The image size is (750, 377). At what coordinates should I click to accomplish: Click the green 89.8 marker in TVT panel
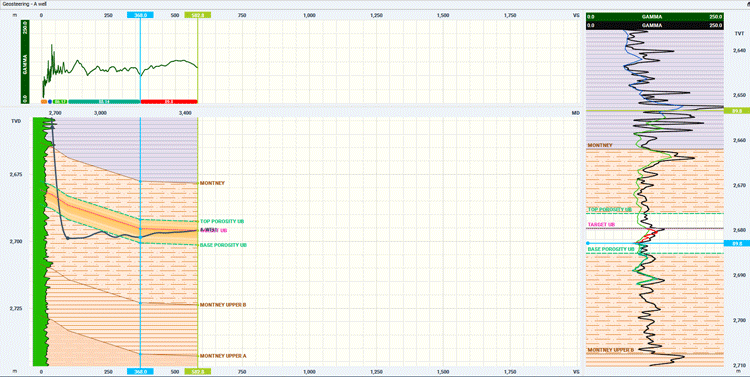pyautogui.click(x=737, y=111)
